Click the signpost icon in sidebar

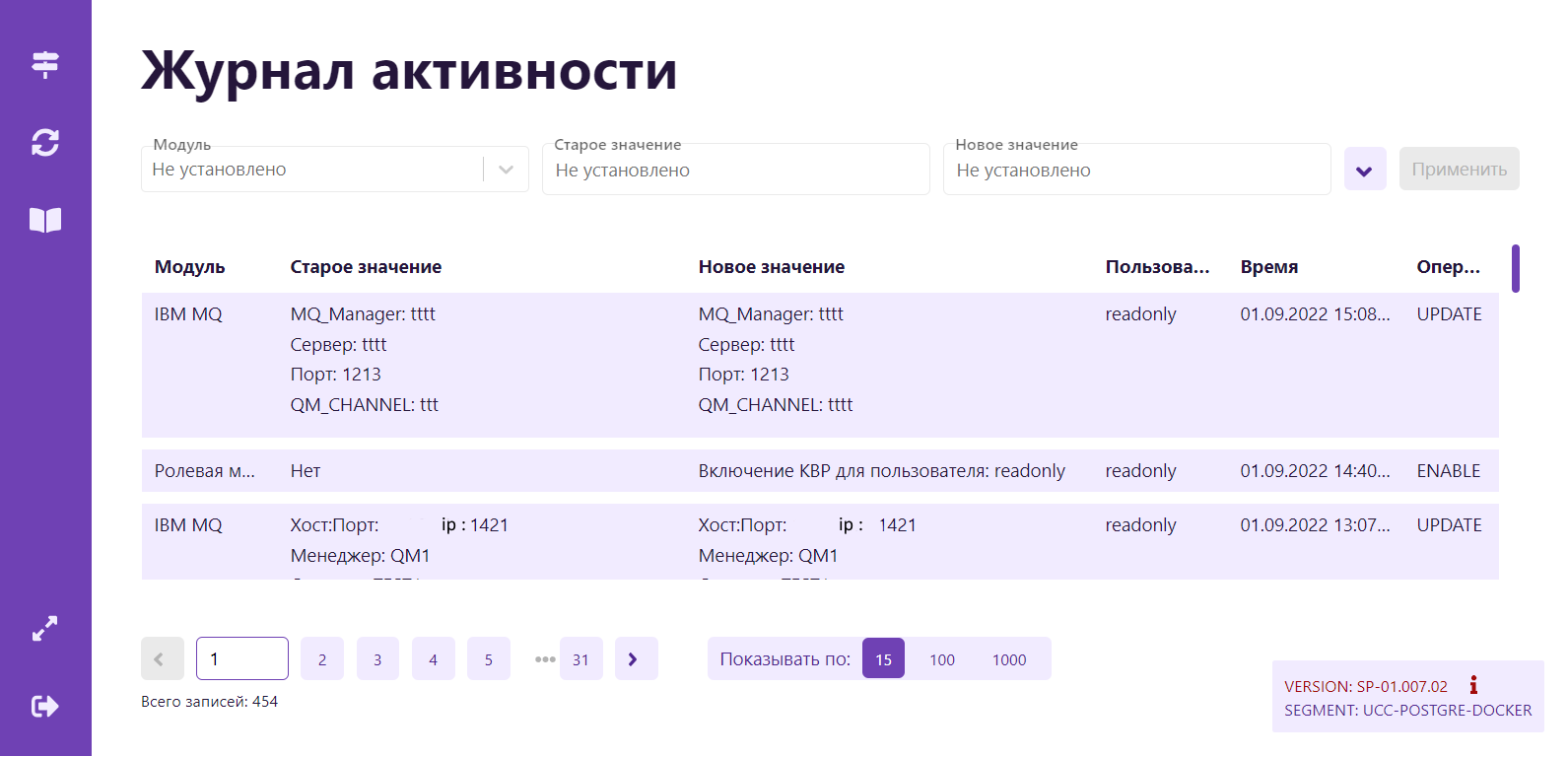(x=45, y=64)
